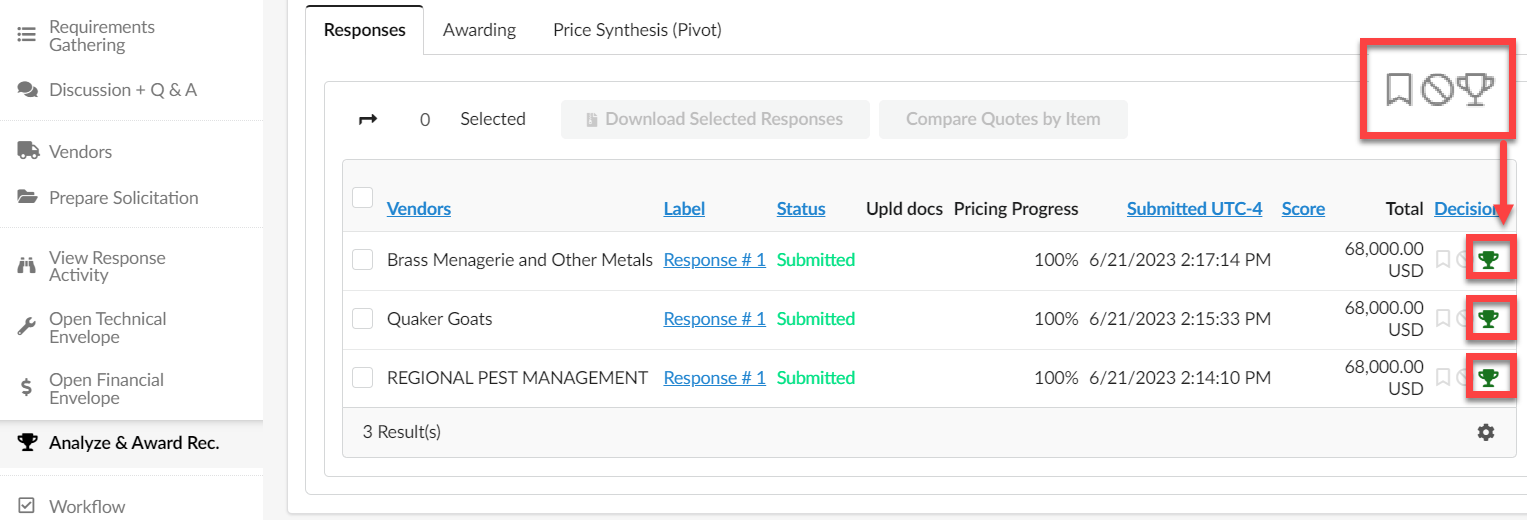Tick the REGIONAL PEST MANAGEMENT checkbox
1527x520 pixels.
point(362,378)
